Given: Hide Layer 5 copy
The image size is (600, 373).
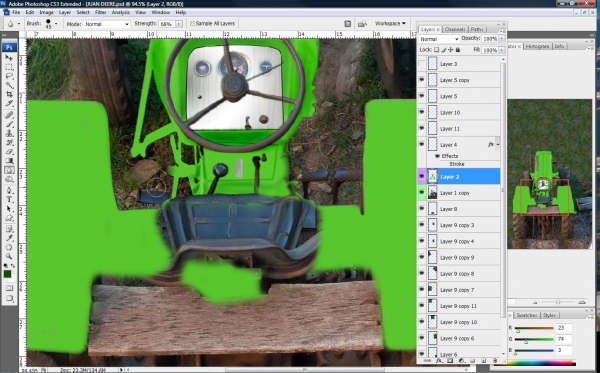Looking at the screenshot, I should [x=421, y=80].
